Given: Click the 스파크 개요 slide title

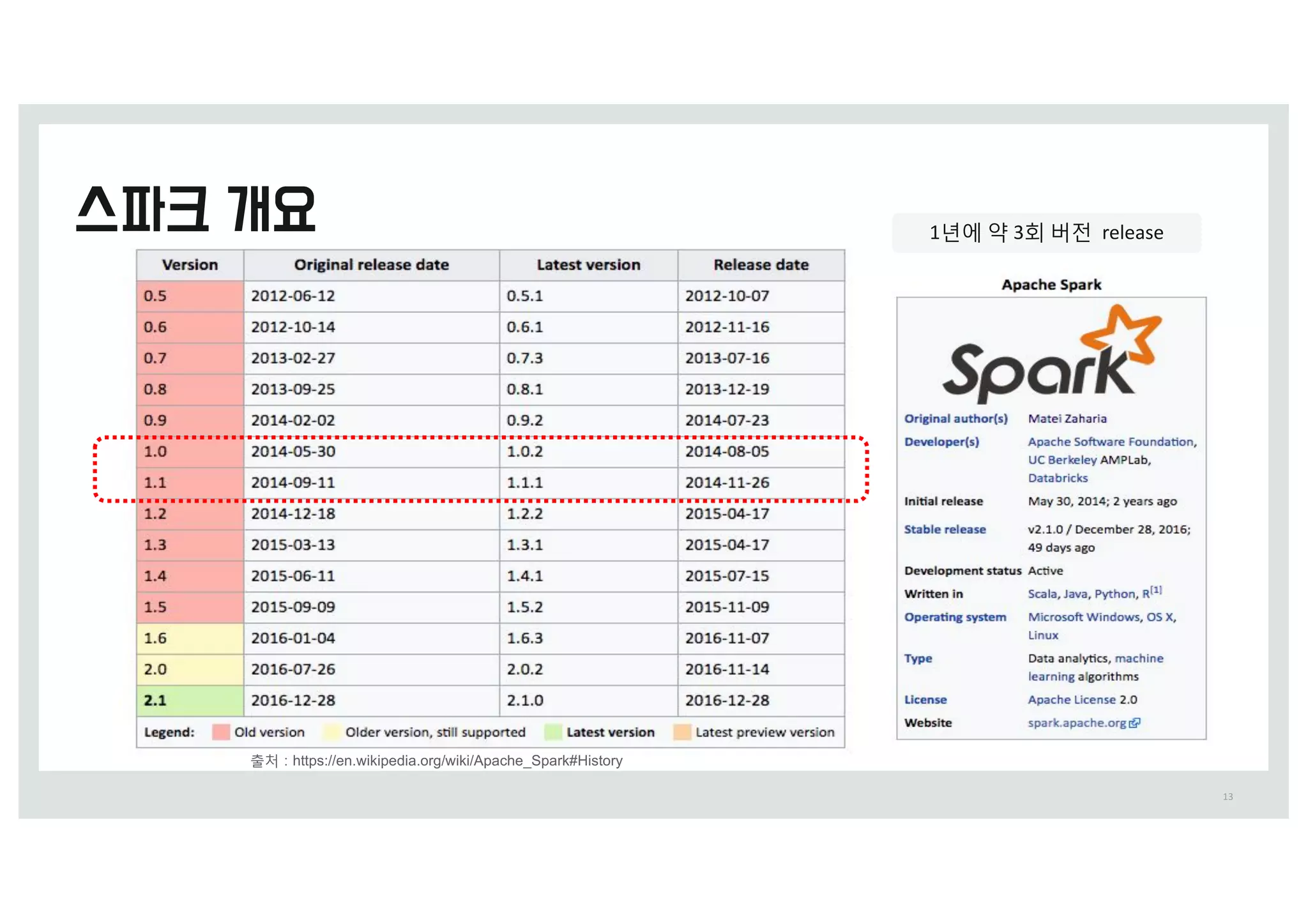Looking at the screenshot, I should (195, 209).
